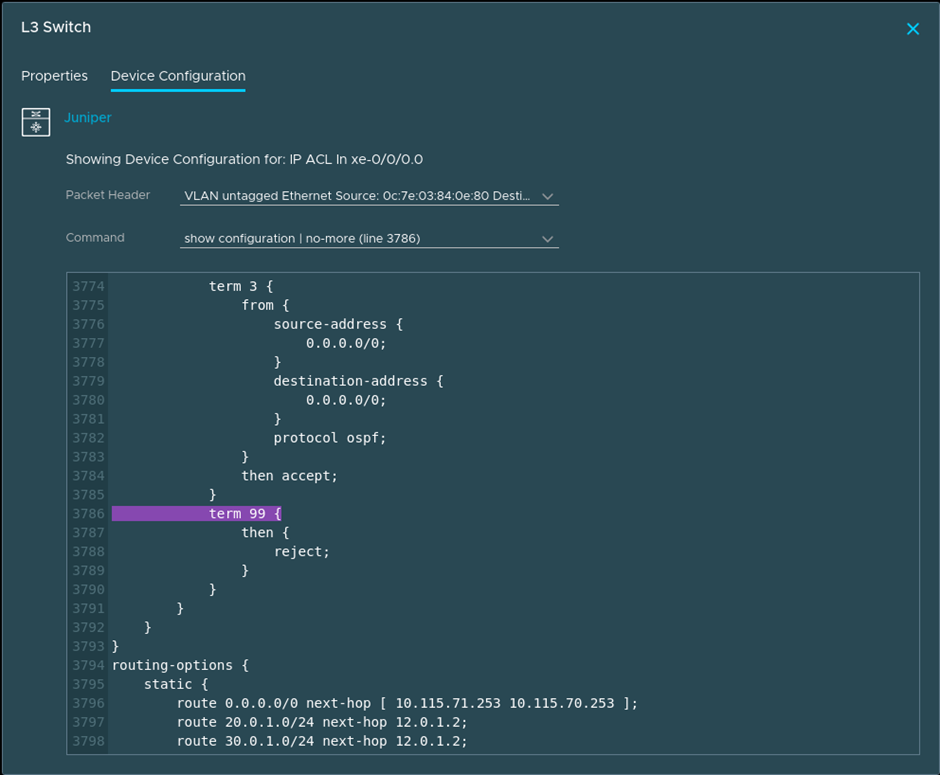Click the routing-options line
Screen dimensions: 940x775
pyautogui.click(x=172, y=666)
